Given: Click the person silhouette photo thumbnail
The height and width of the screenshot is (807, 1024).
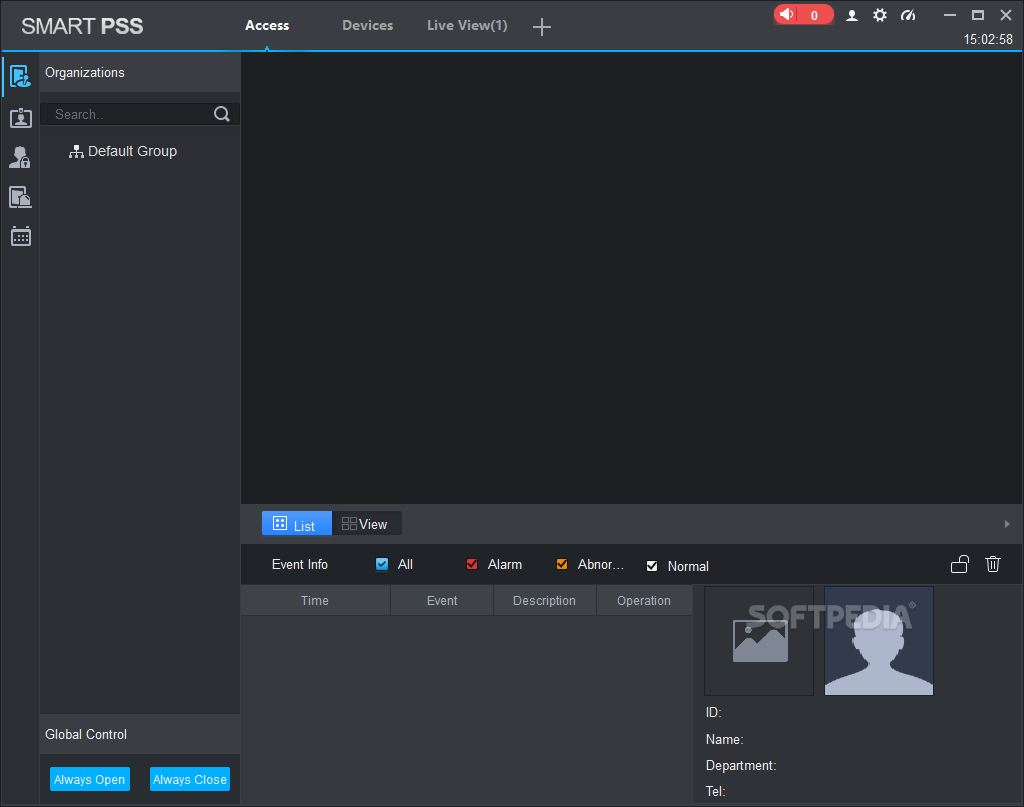Looking at the screenshot, I should [x=878, y=641].
